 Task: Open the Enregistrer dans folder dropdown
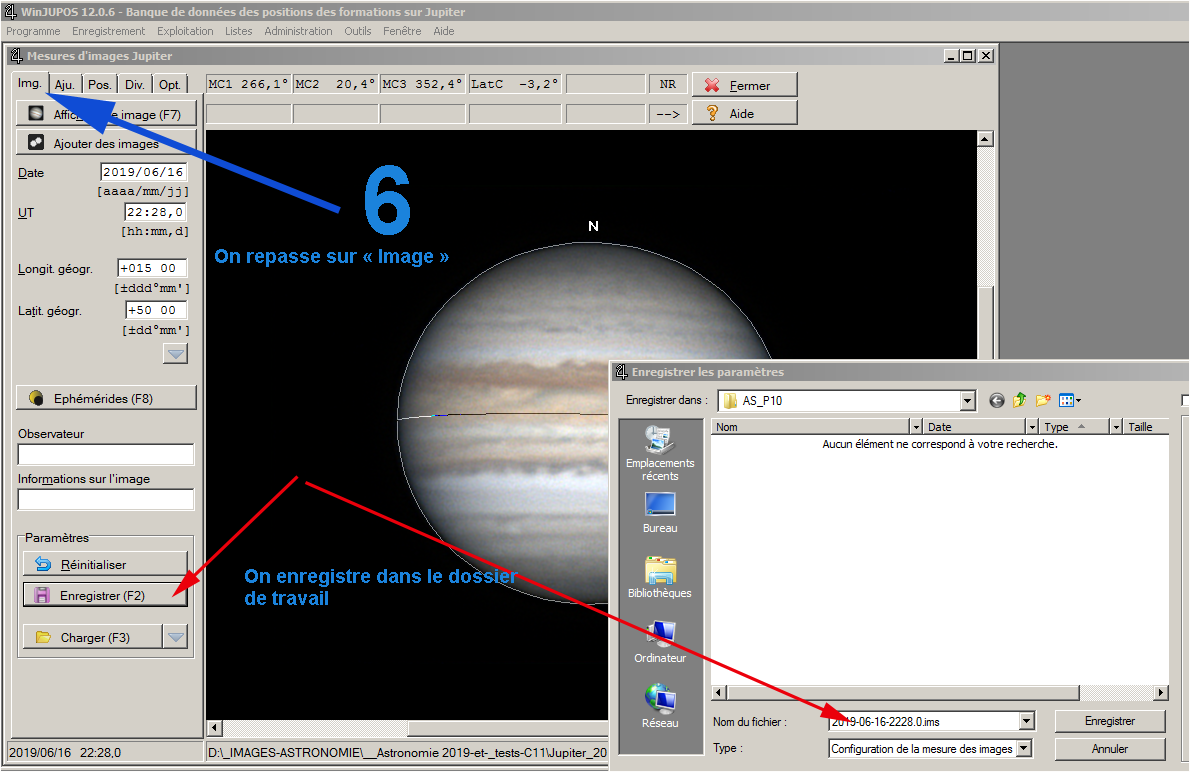coord(968,400)
